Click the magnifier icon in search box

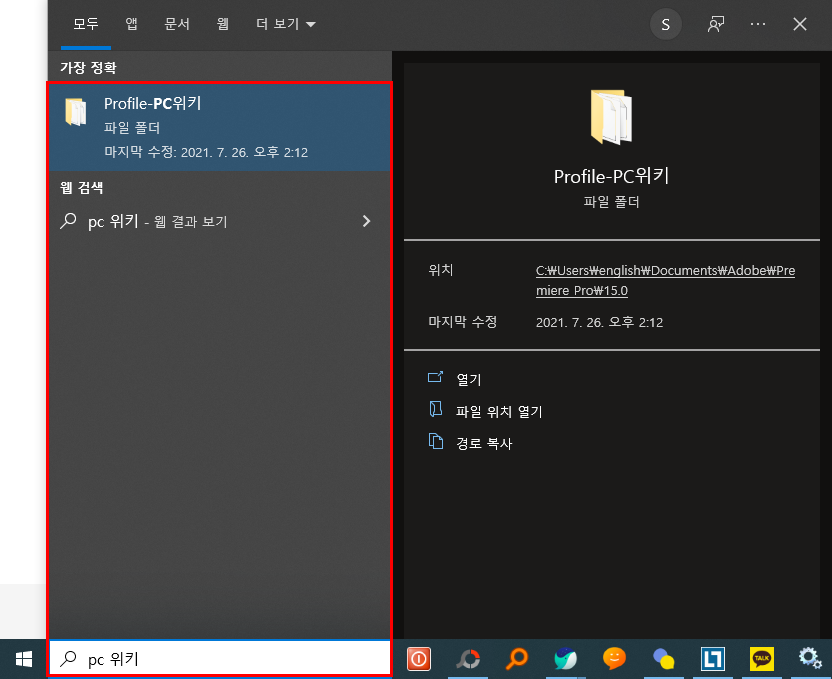tap(68, 658)
